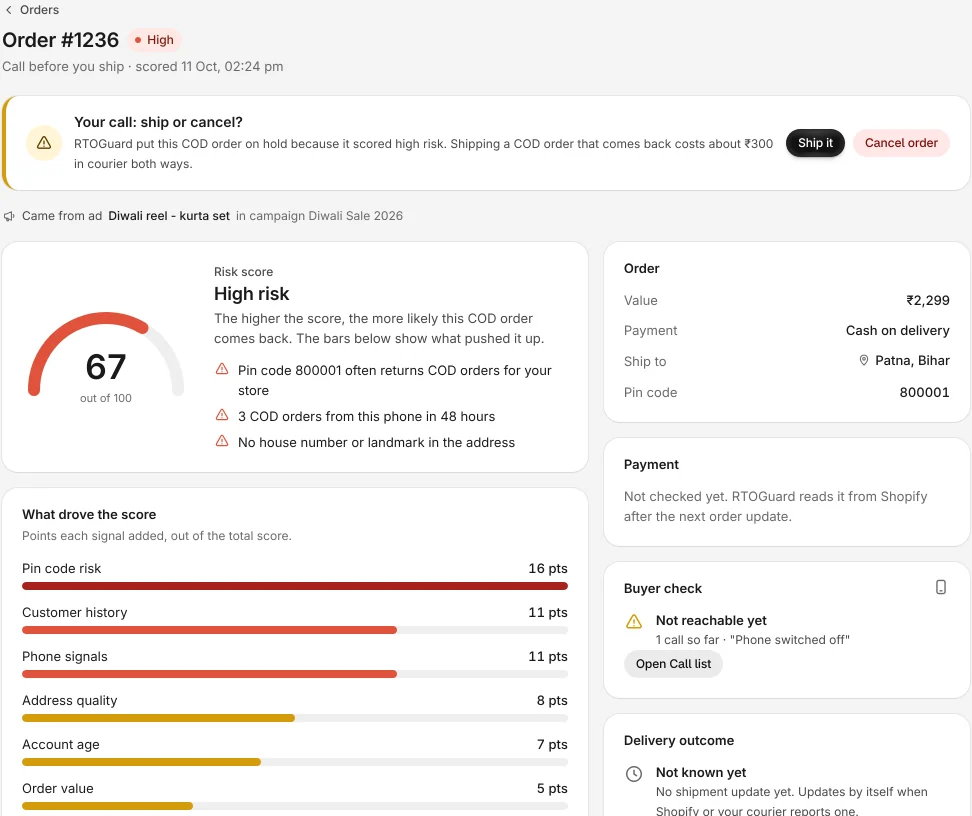Click the Not reachable yet status text
This screenshot has height=816, width=972.
[711, 621]
